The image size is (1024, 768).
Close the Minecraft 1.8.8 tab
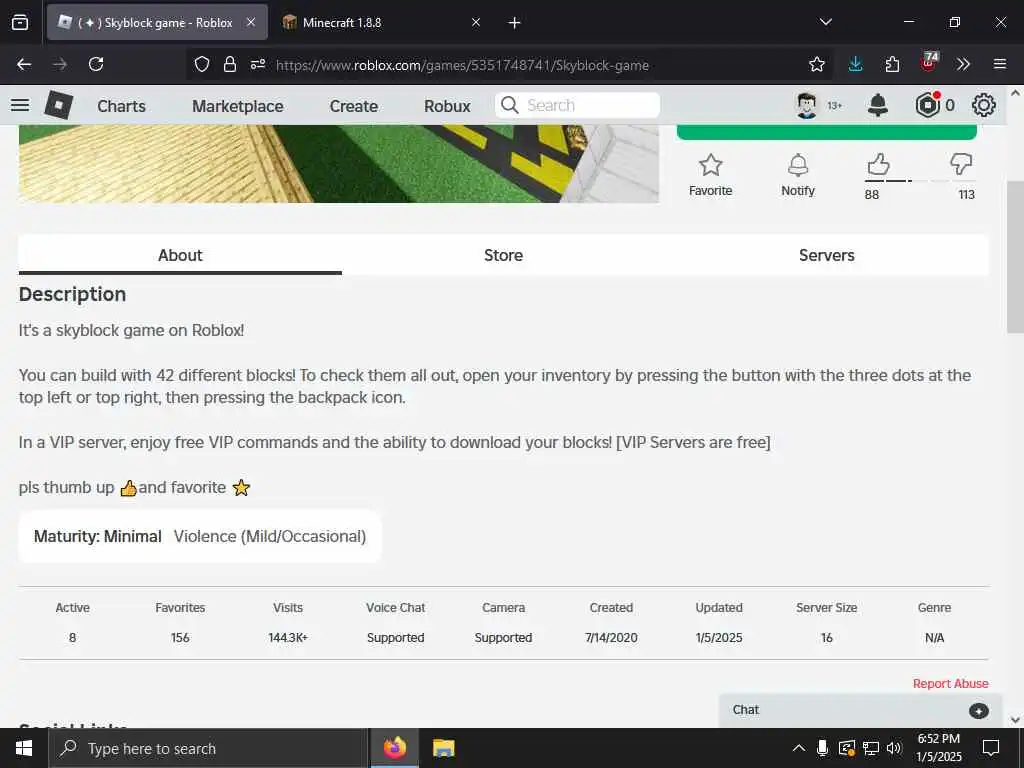pyautogui.click(x=476, y=22)
